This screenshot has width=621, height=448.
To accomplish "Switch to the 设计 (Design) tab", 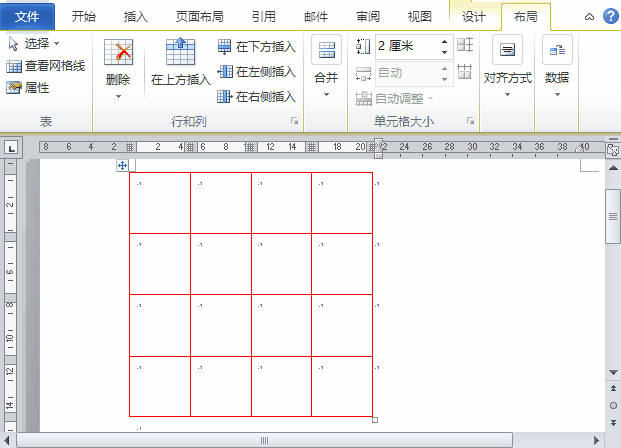I will pyautogui.click(x=473, y=17).
